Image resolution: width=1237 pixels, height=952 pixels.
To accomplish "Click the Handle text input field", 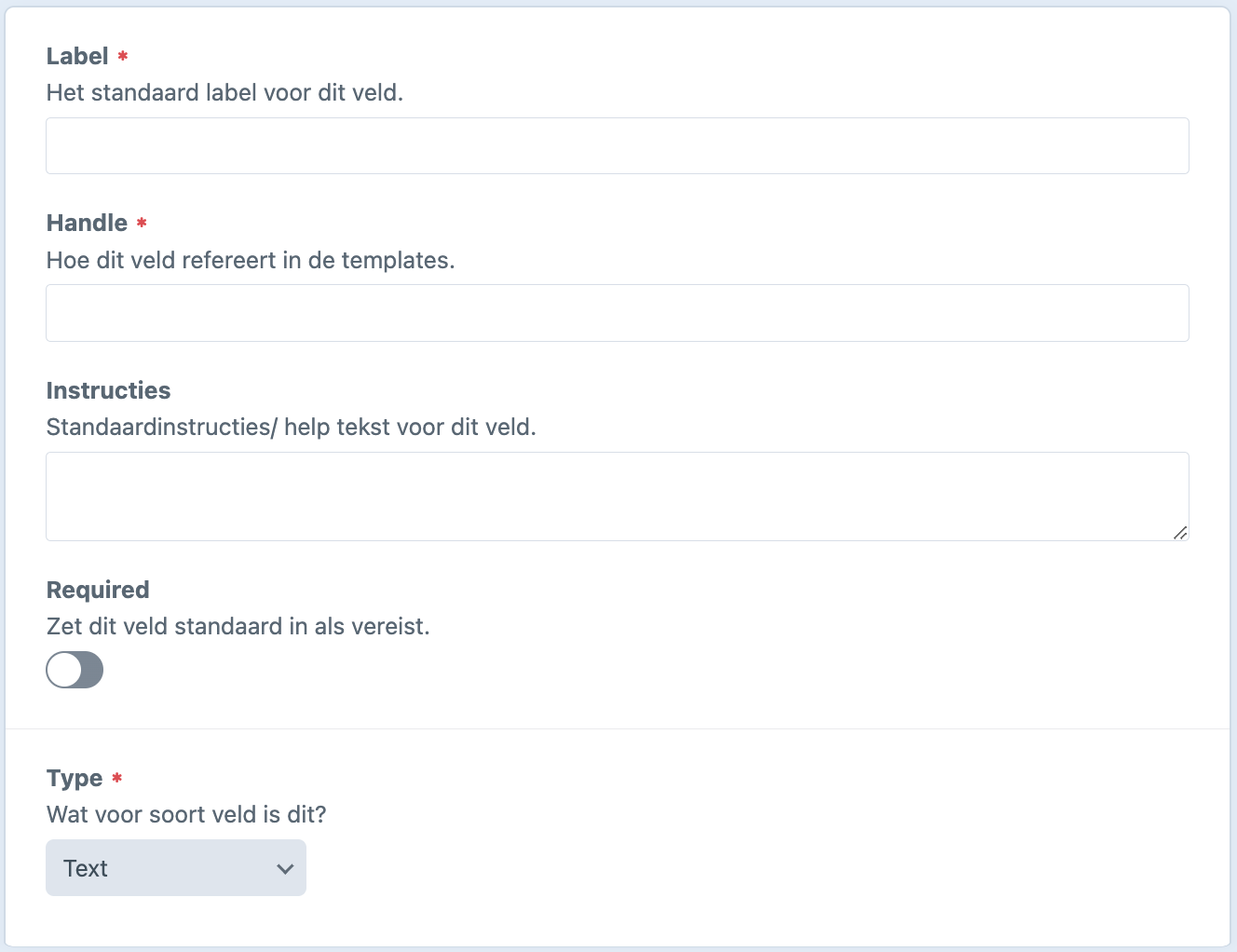I will click(617, 313).
